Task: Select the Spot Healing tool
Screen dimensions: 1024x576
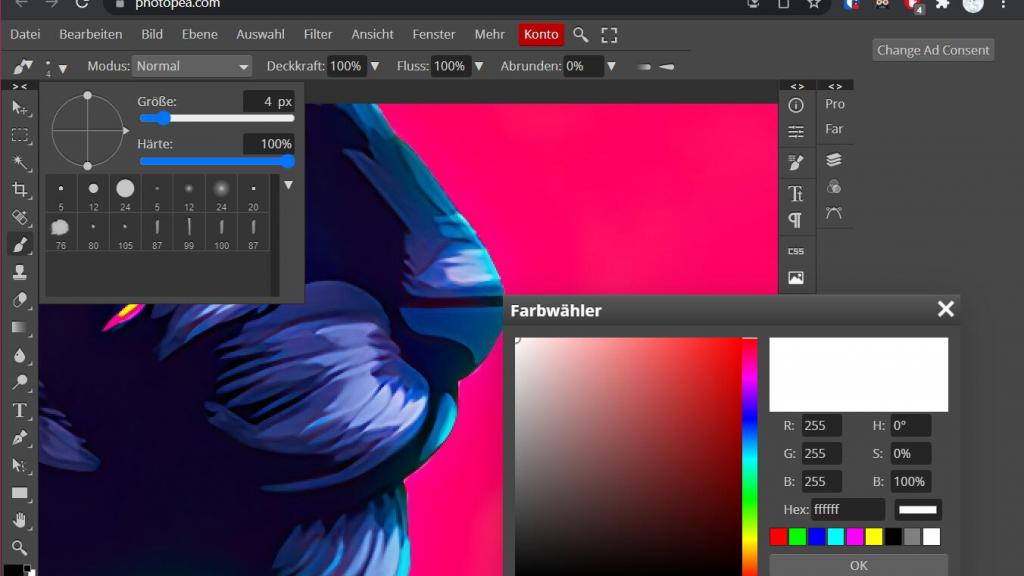Action: pyautogui.click(x=20, y=217)
